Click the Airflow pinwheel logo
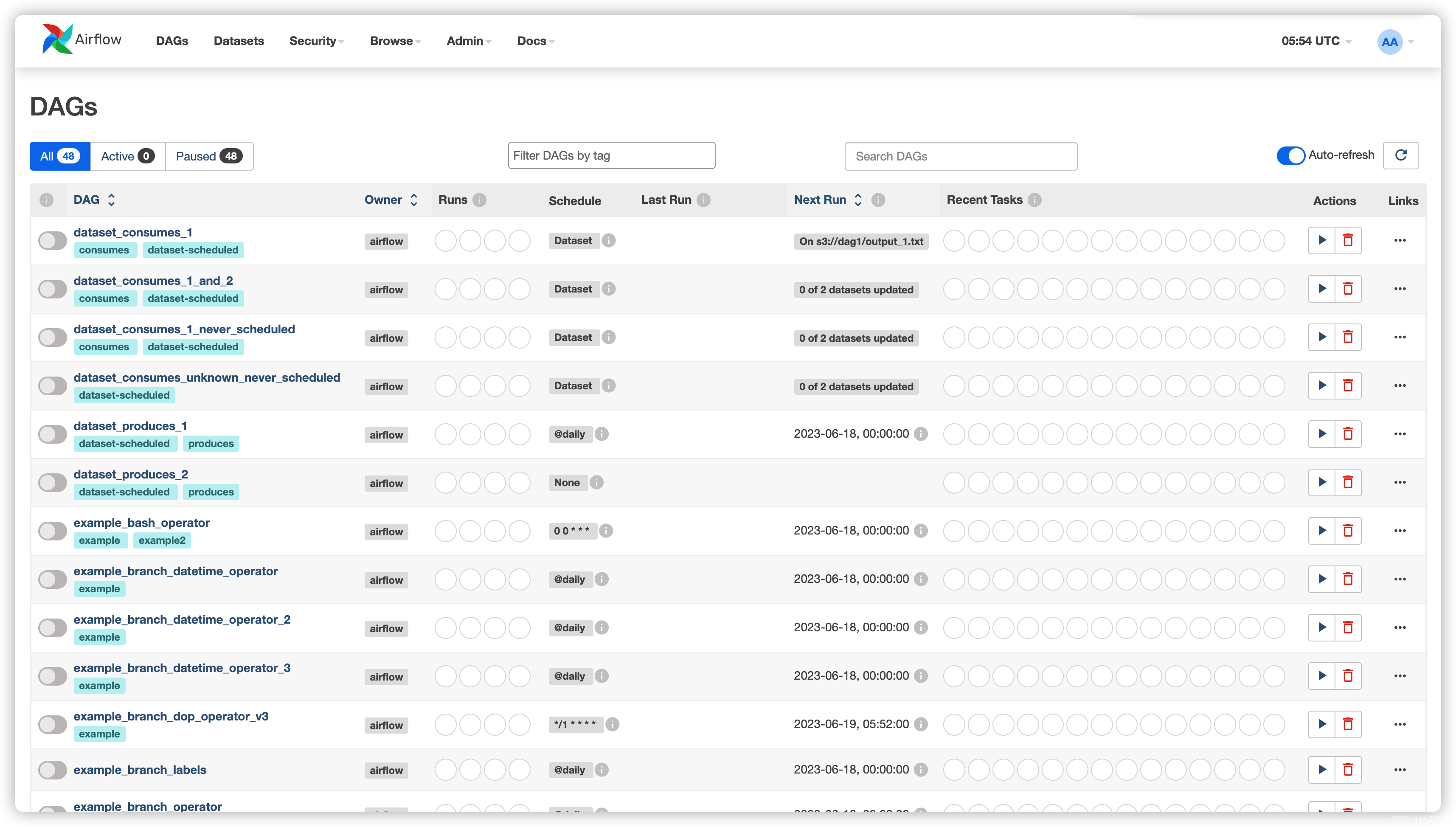1456x827 pixels. tap(57, 39)
